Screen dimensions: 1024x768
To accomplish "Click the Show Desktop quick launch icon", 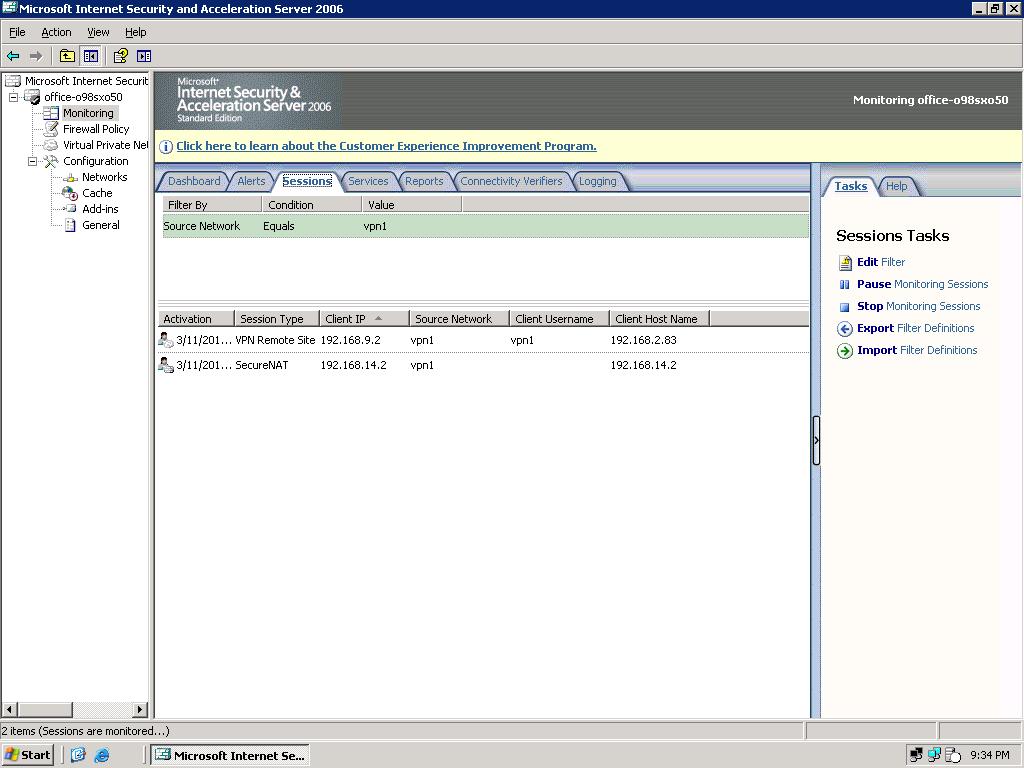I will [x=78, y=756].
